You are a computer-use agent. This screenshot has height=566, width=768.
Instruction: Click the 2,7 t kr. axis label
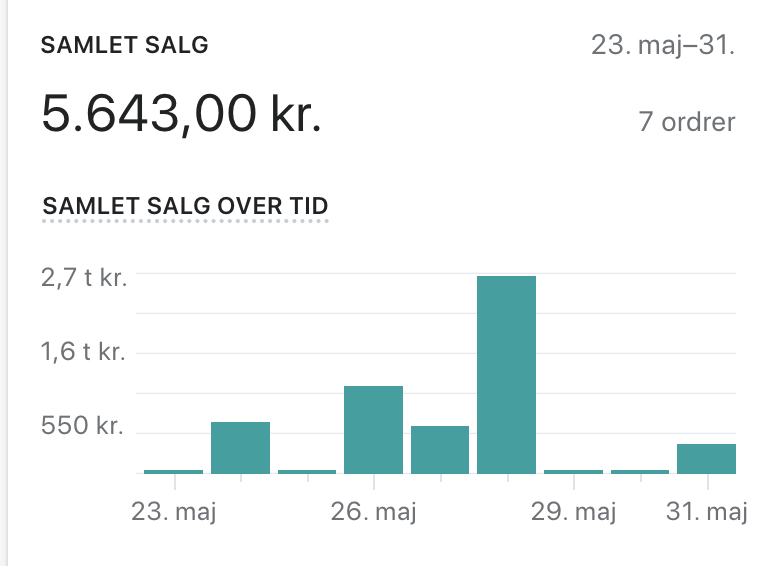84,278
